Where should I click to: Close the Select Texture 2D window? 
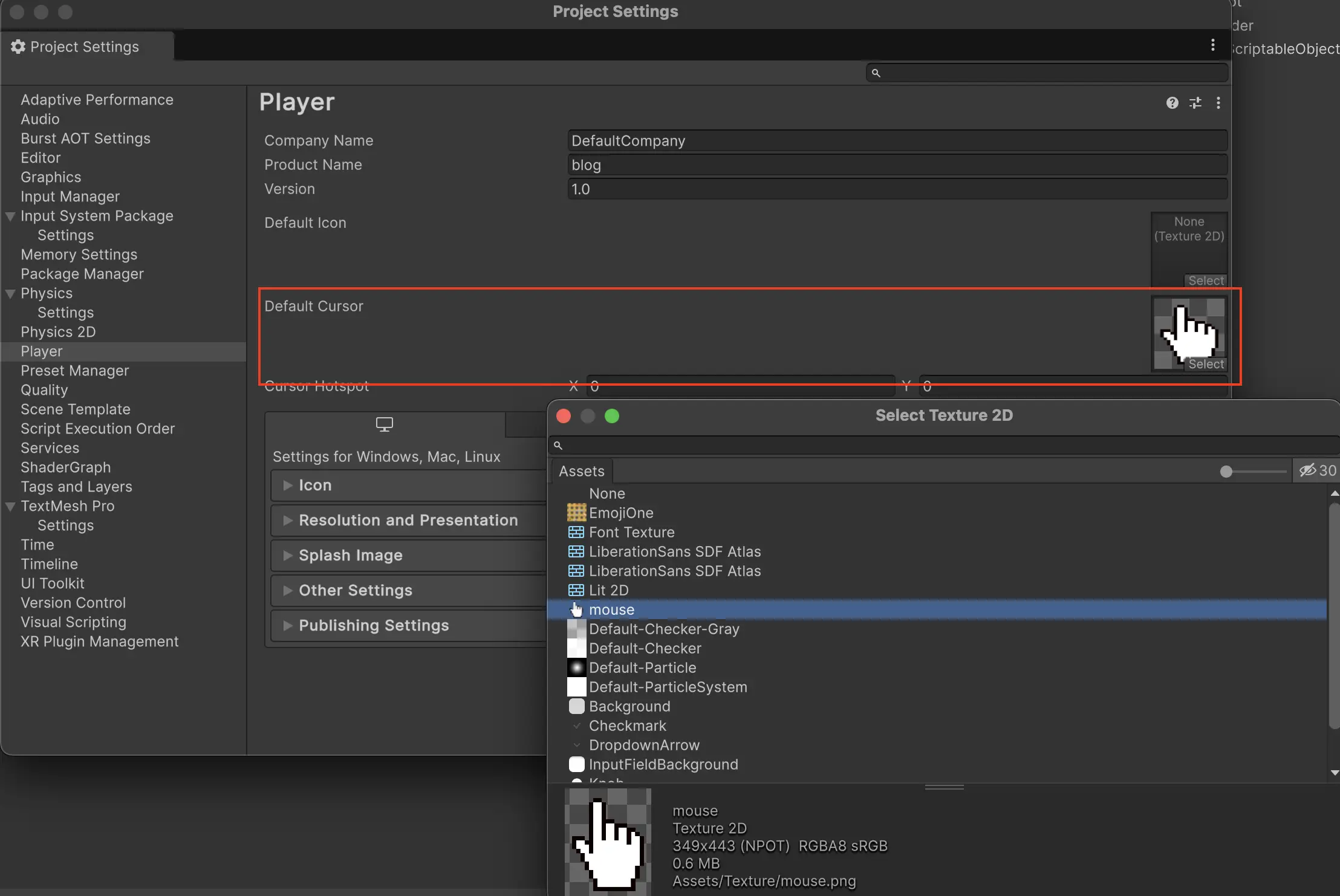pos(564,416)
